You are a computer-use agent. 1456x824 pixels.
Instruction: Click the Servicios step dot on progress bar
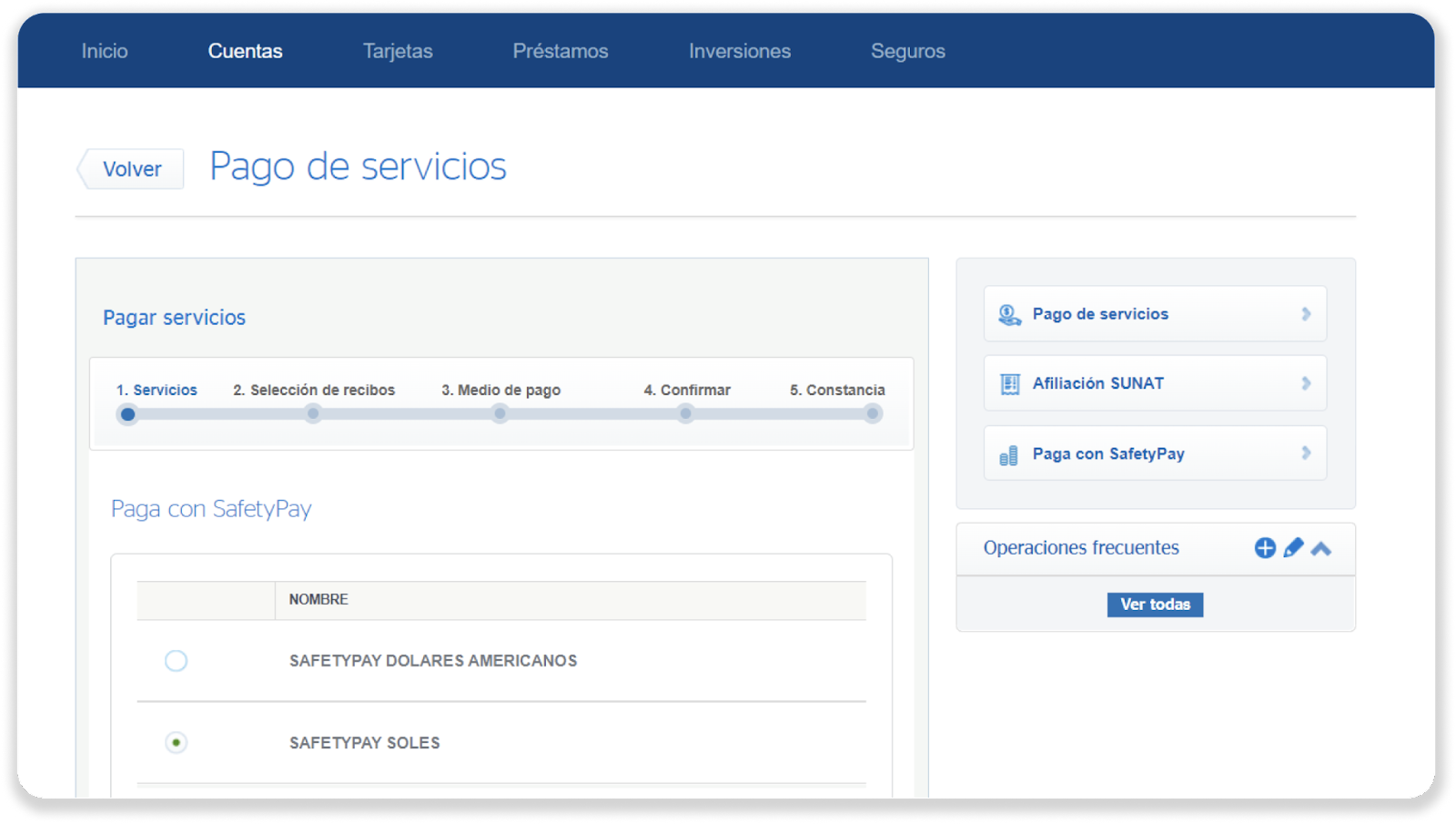[128, 414]
